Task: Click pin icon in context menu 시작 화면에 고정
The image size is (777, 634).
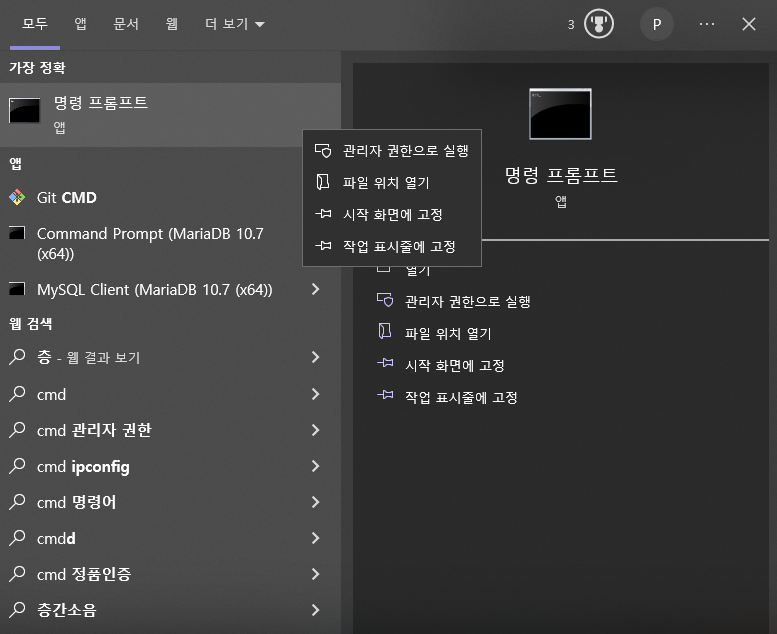Action: (x=323, y=214)
